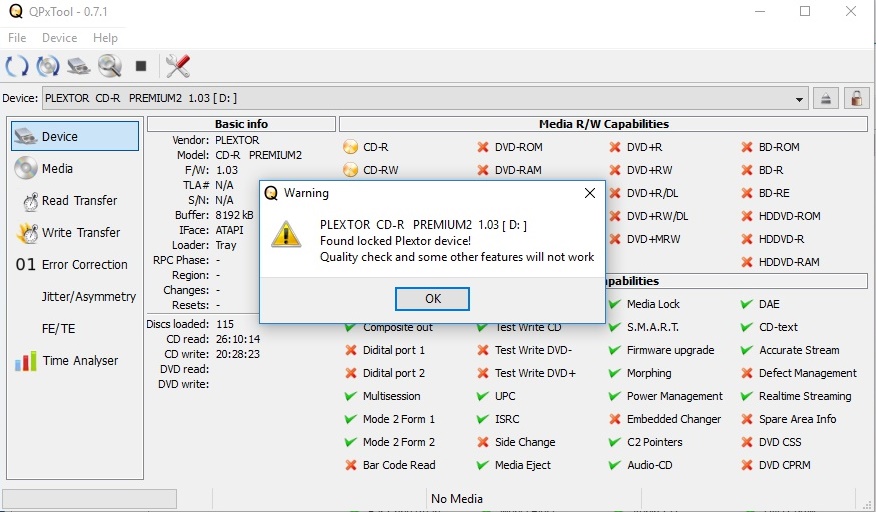The width and height of the screenshot is (876, 512).
Task: Open the Device menu
Action: tap(59, 37)
